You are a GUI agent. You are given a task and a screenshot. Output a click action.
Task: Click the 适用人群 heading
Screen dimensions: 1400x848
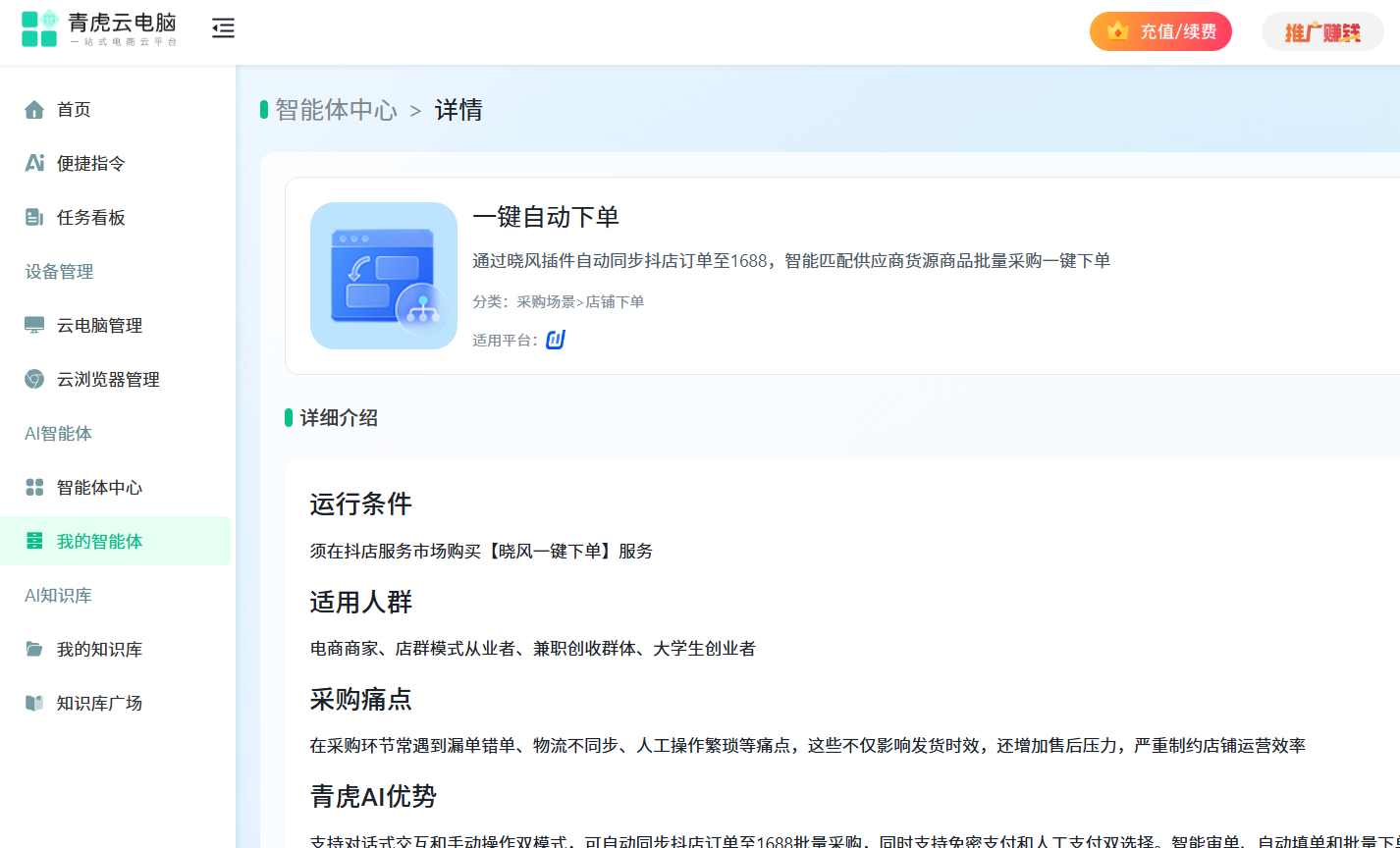pos(361,601)
